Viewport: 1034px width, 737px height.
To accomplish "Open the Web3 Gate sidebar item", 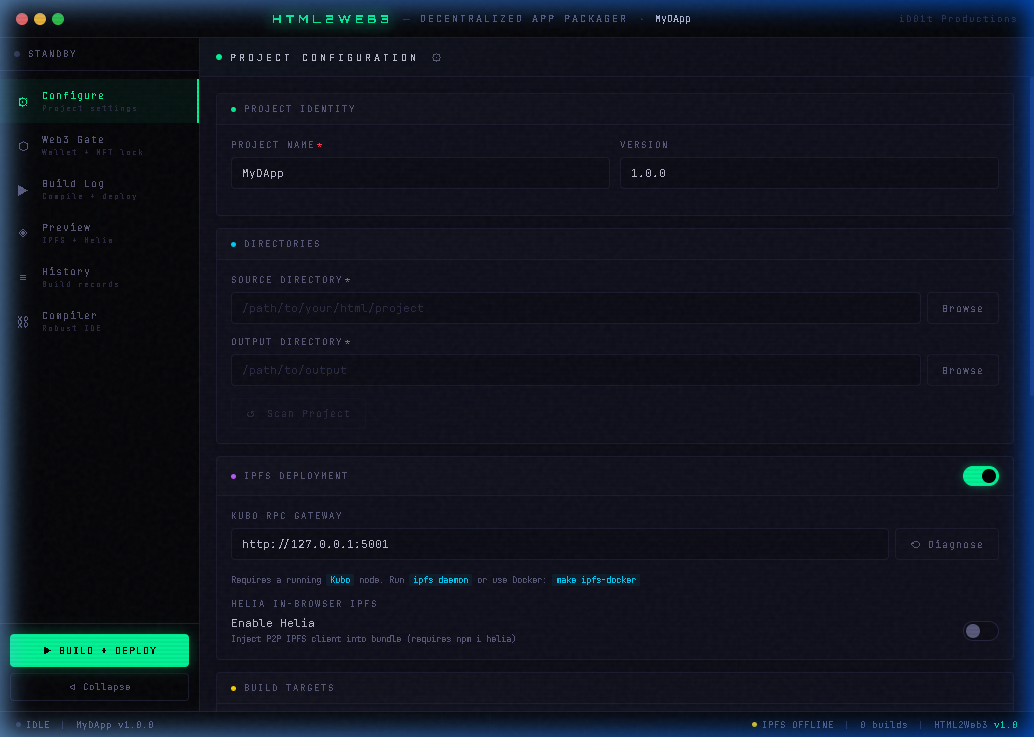I will point(99,146).
